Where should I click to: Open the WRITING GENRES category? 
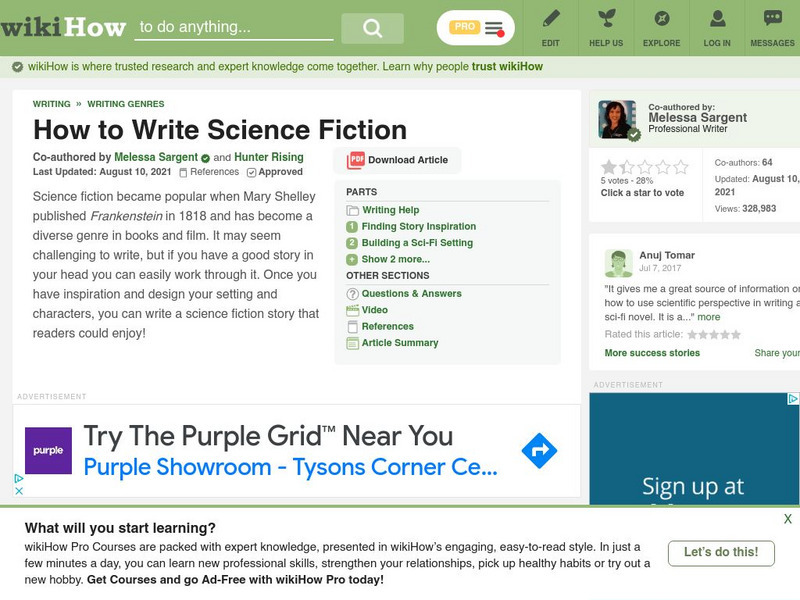124,103
